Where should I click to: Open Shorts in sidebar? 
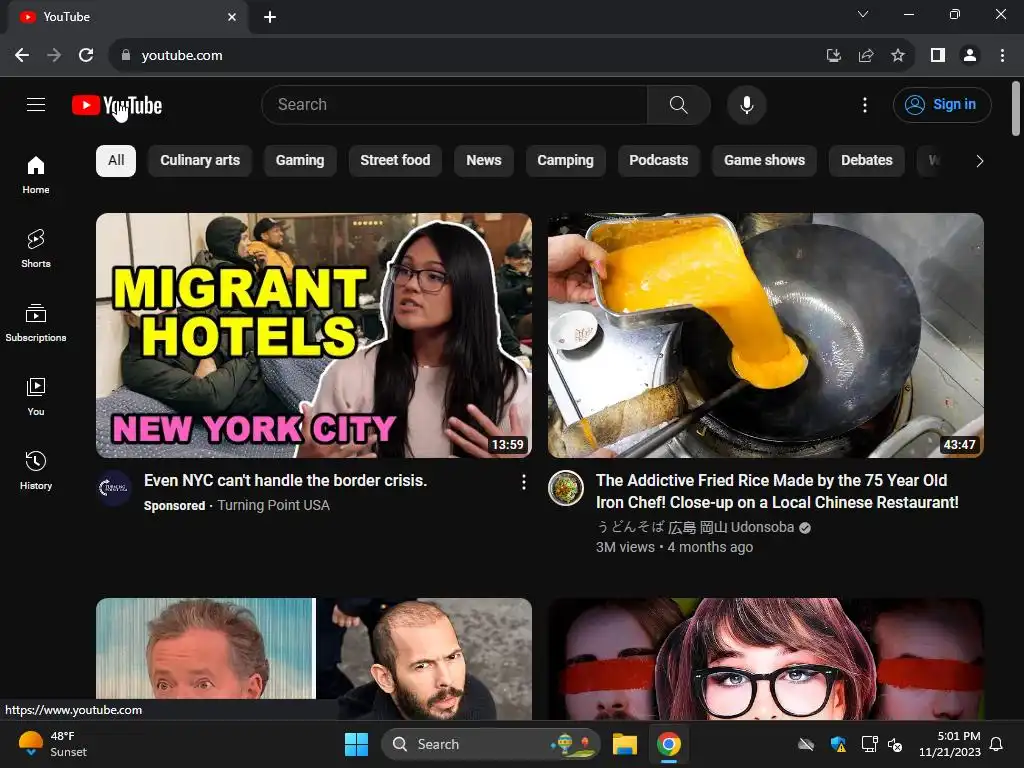tap(36, 248)
